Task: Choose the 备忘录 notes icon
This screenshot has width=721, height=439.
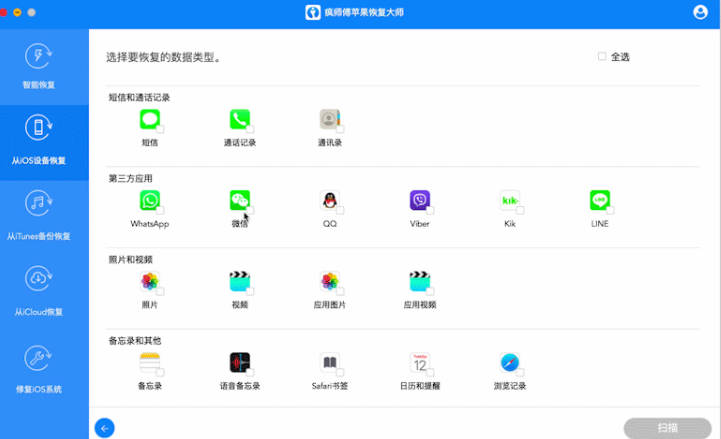Action: [x=150, y=363]
